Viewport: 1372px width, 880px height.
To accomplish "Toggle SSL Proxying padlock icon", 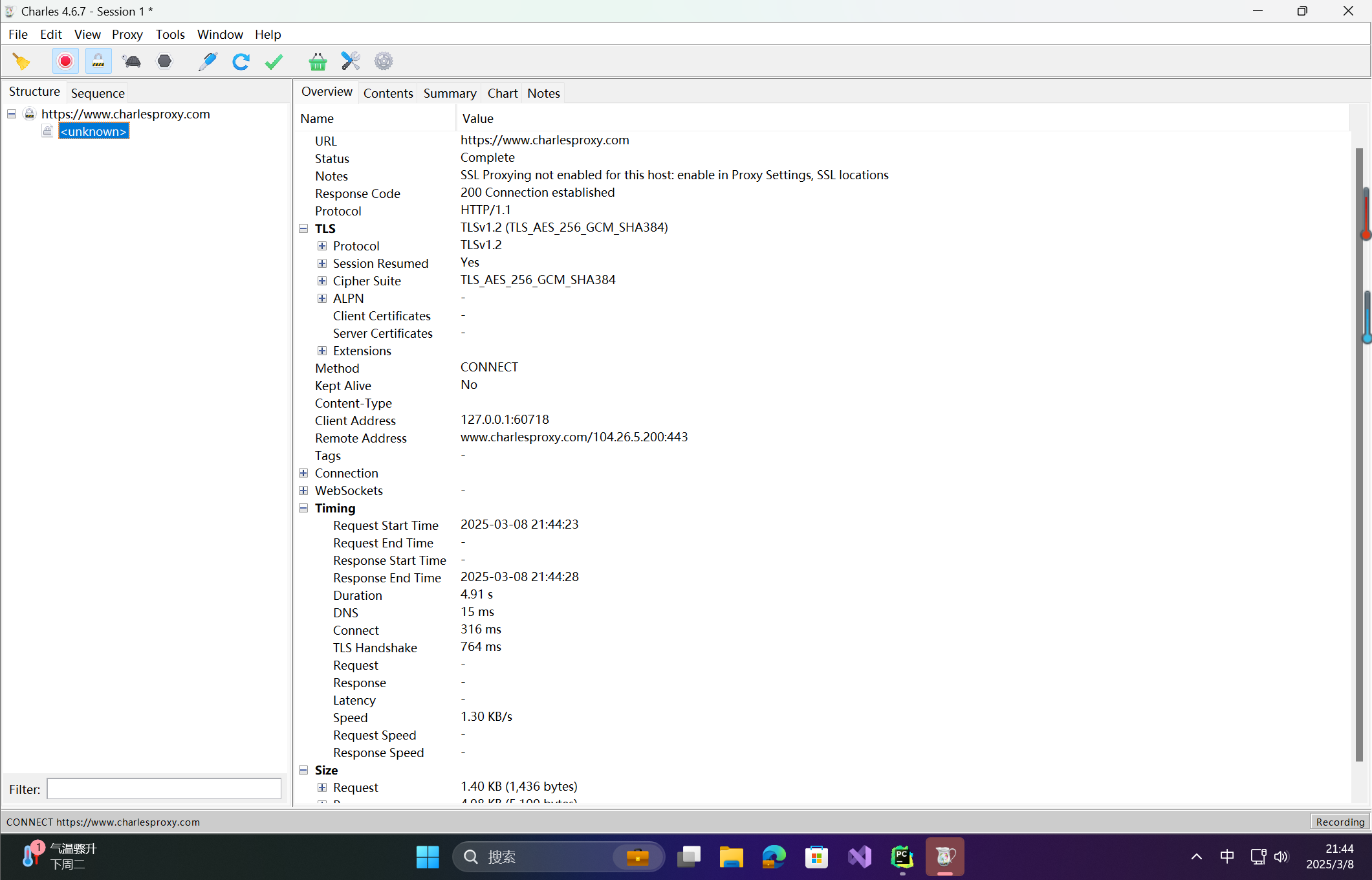I will [98, 61].
